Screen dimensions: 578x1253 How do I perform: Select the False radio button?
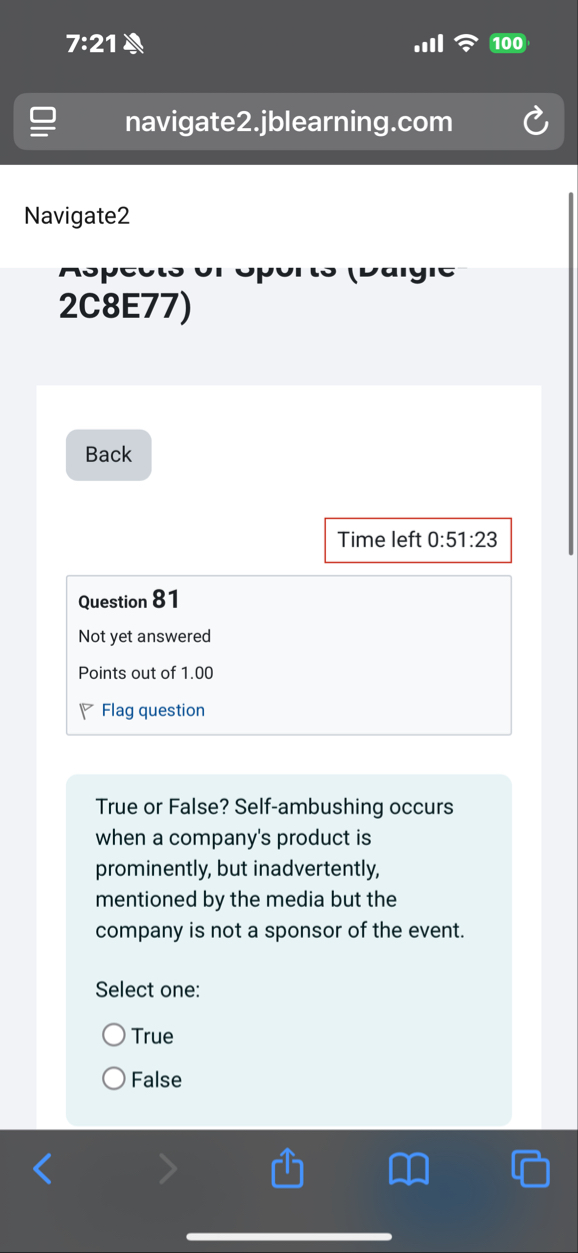coord(113,1078)
